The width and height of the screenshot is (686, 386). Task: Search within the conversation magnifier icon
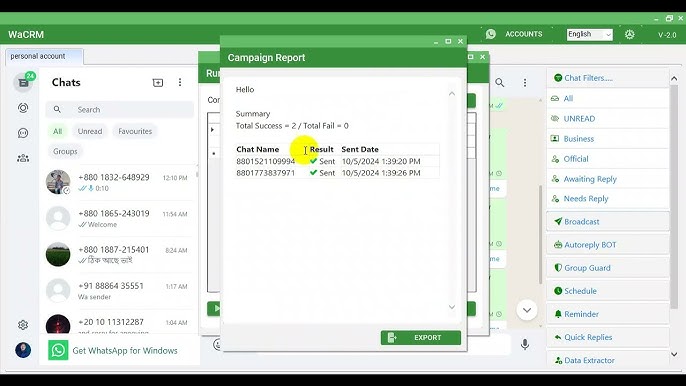click(x=500, y=82)
